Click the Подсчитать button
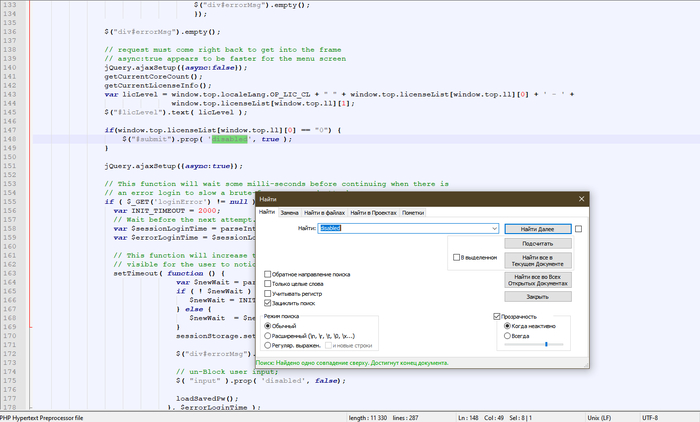This screenshot has height=422, width=700. [538, 243]
